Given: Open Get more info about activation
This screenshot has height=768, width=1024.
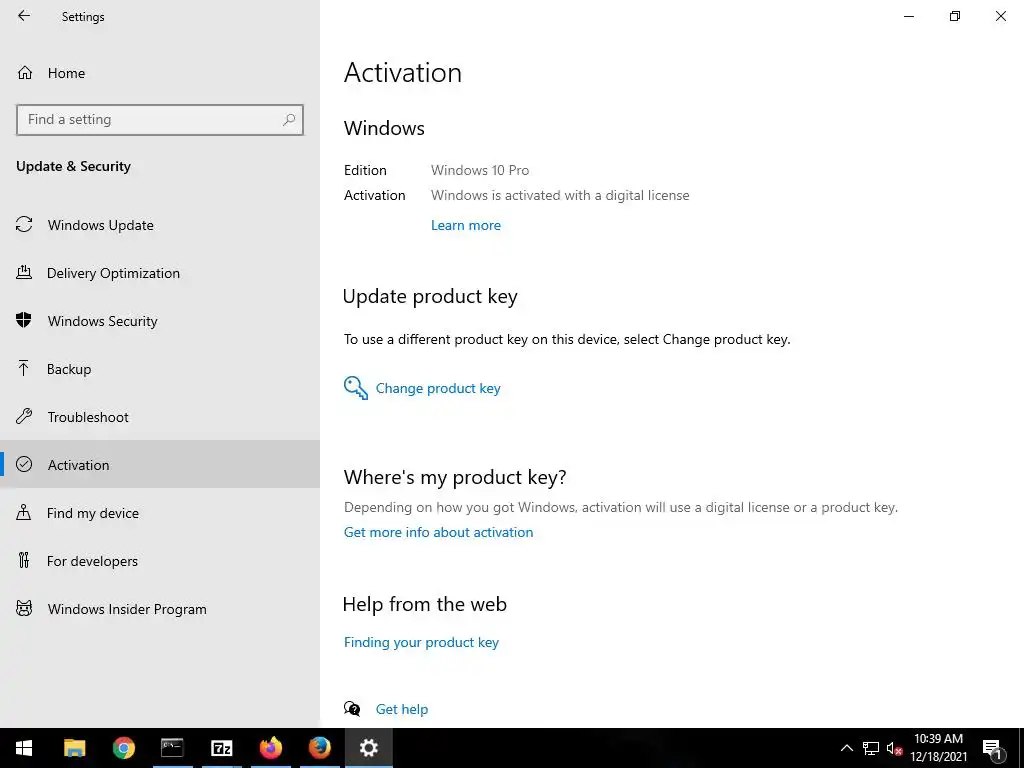Looking at the screenshot, I should click(x=438, y=532).
